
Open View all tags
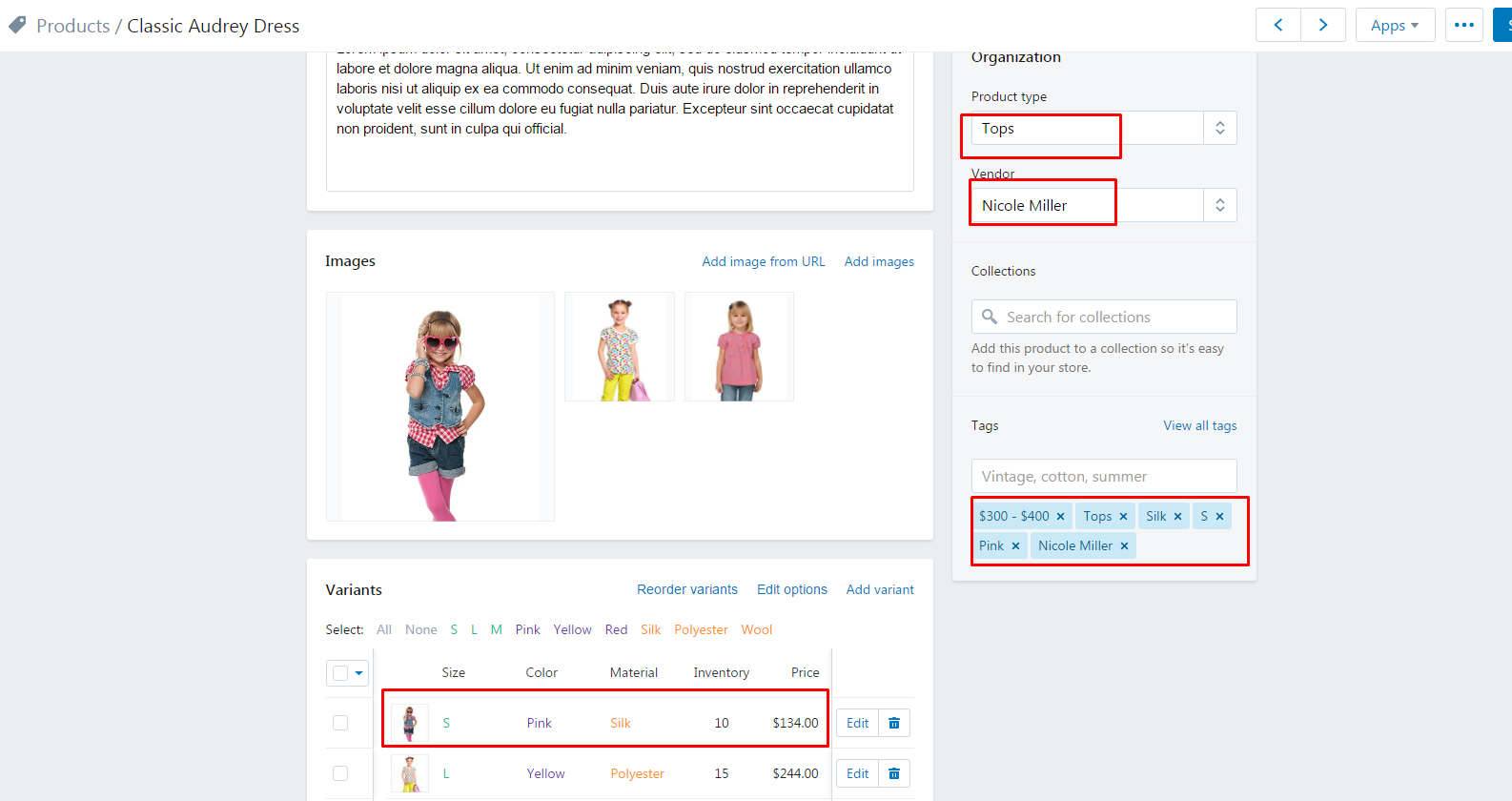point(1200,425)
